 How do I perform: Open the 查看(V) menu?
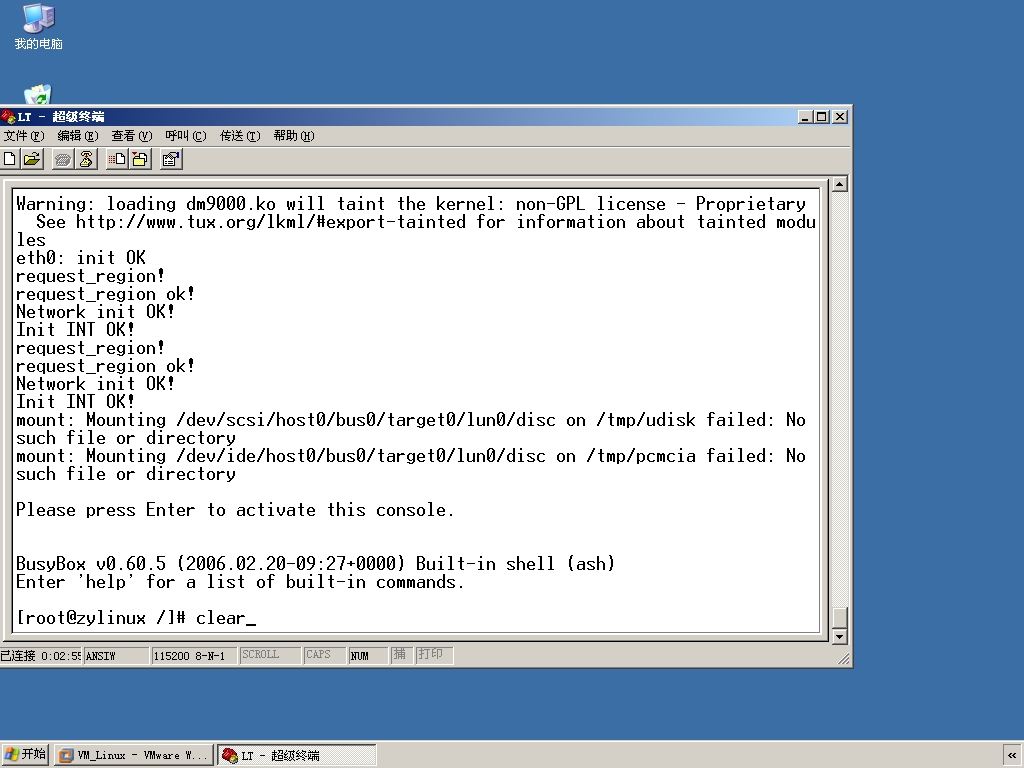[x=131, y=136]
